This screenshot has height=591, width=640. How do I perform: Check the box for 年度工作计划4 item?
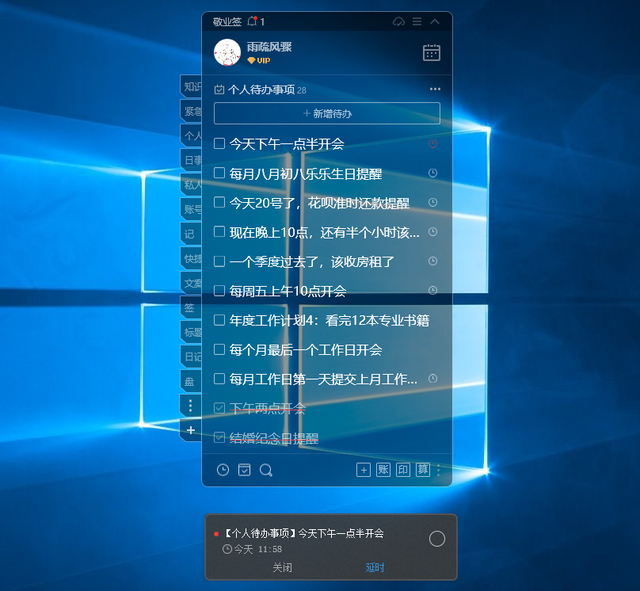tap(219, 320)
